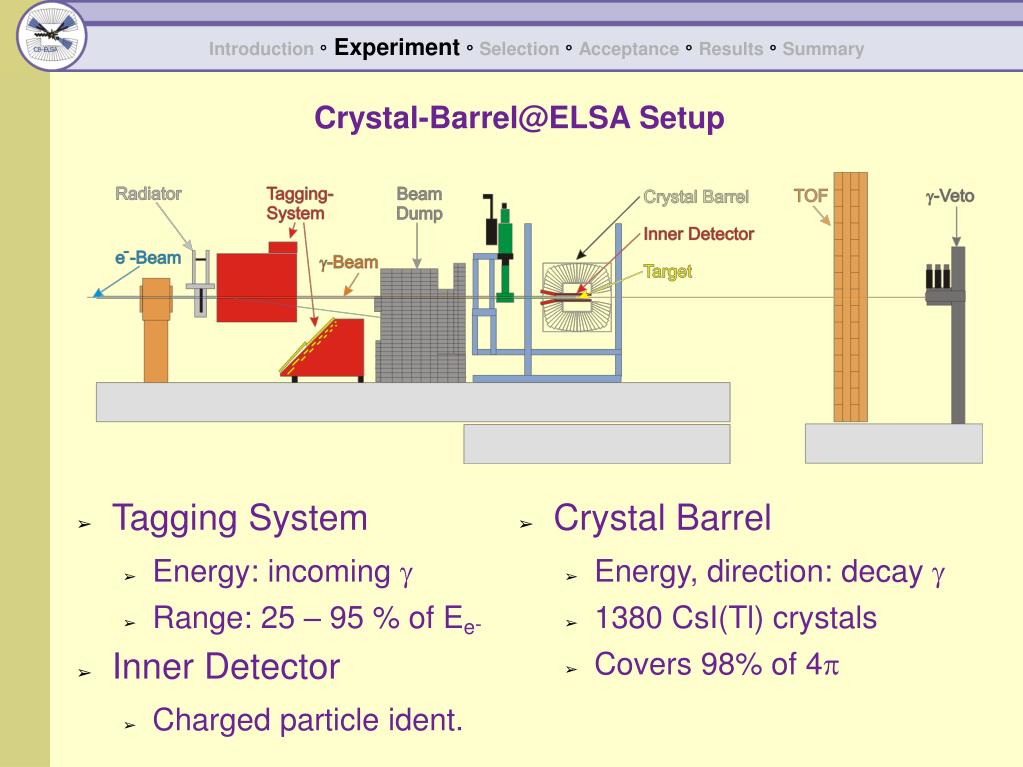The image size is (1023, 767).
Task: Click 'Range: 25 – 95 % of Ee-'
Action: [317, 618]
